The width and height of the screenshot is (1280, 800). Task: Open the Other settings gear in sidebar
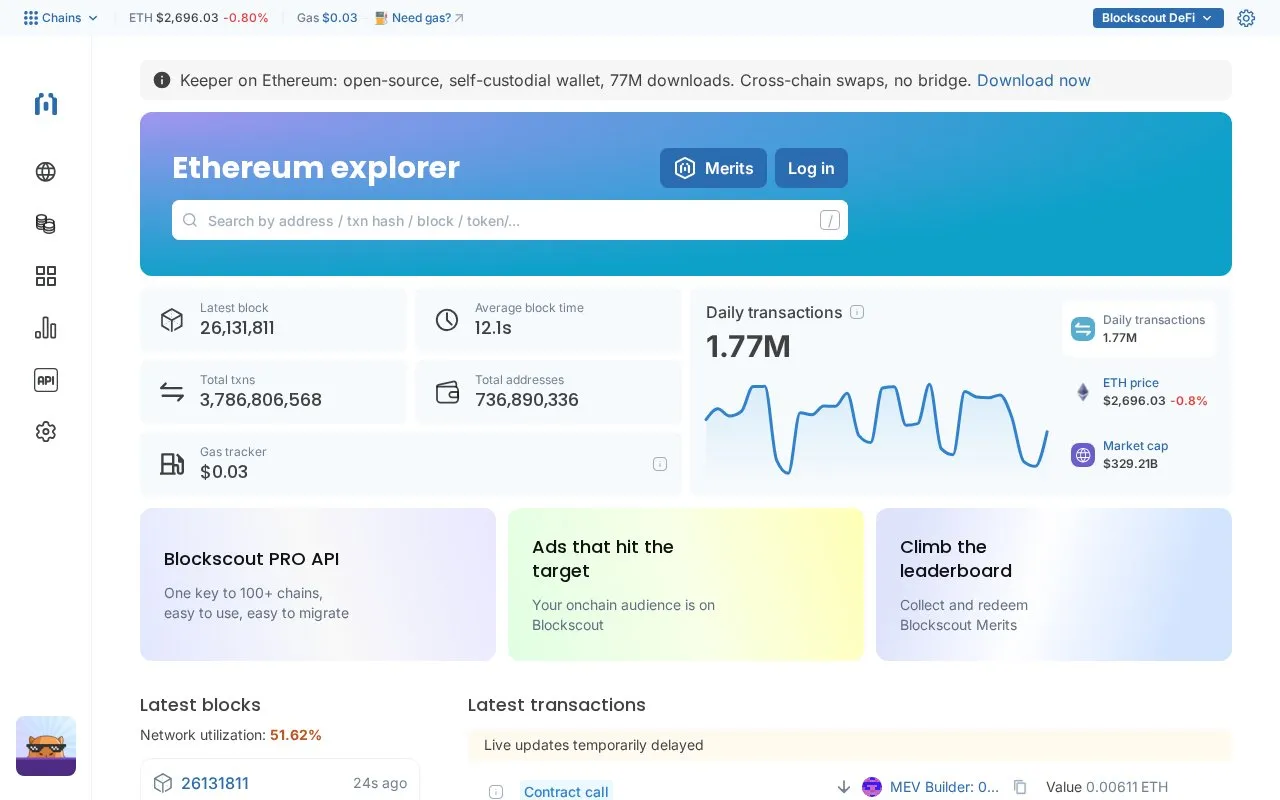pos(45,432)
